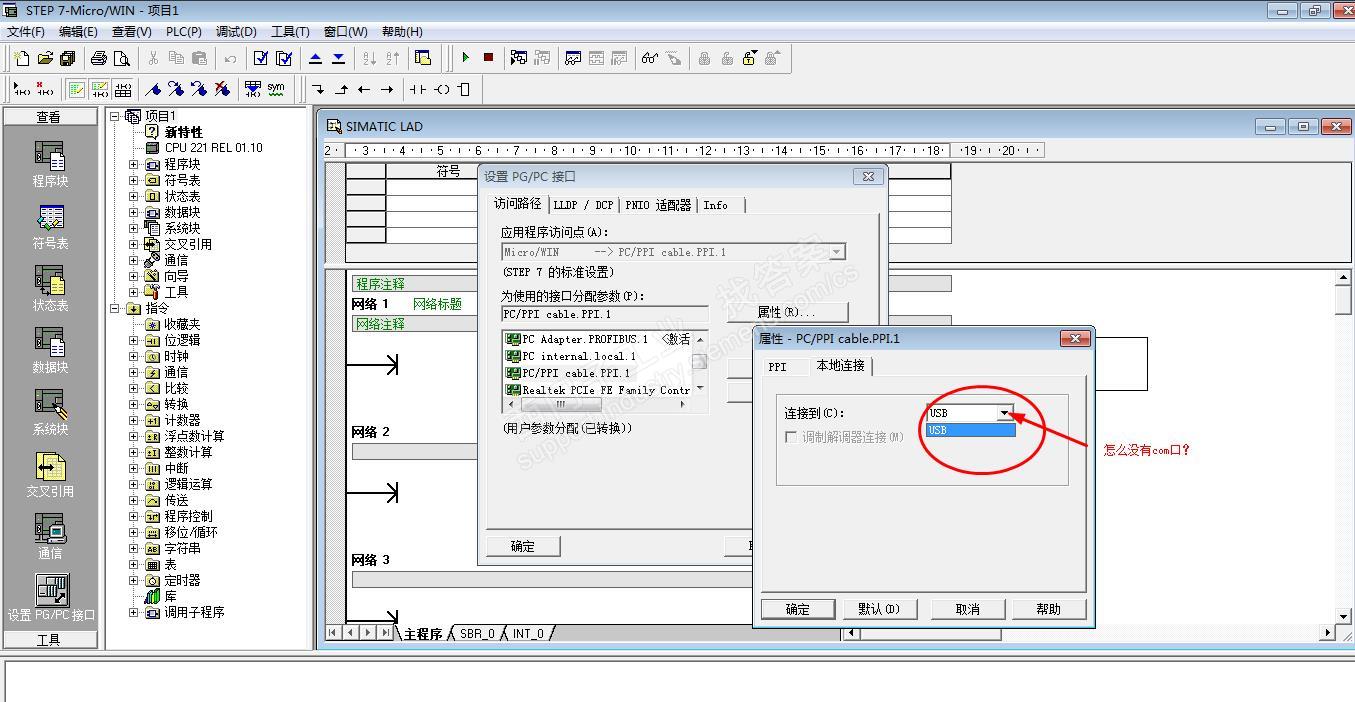1355x702 pixels.
Task: Expand the 定时器 instruction folder
Action: tap(134, 580)
